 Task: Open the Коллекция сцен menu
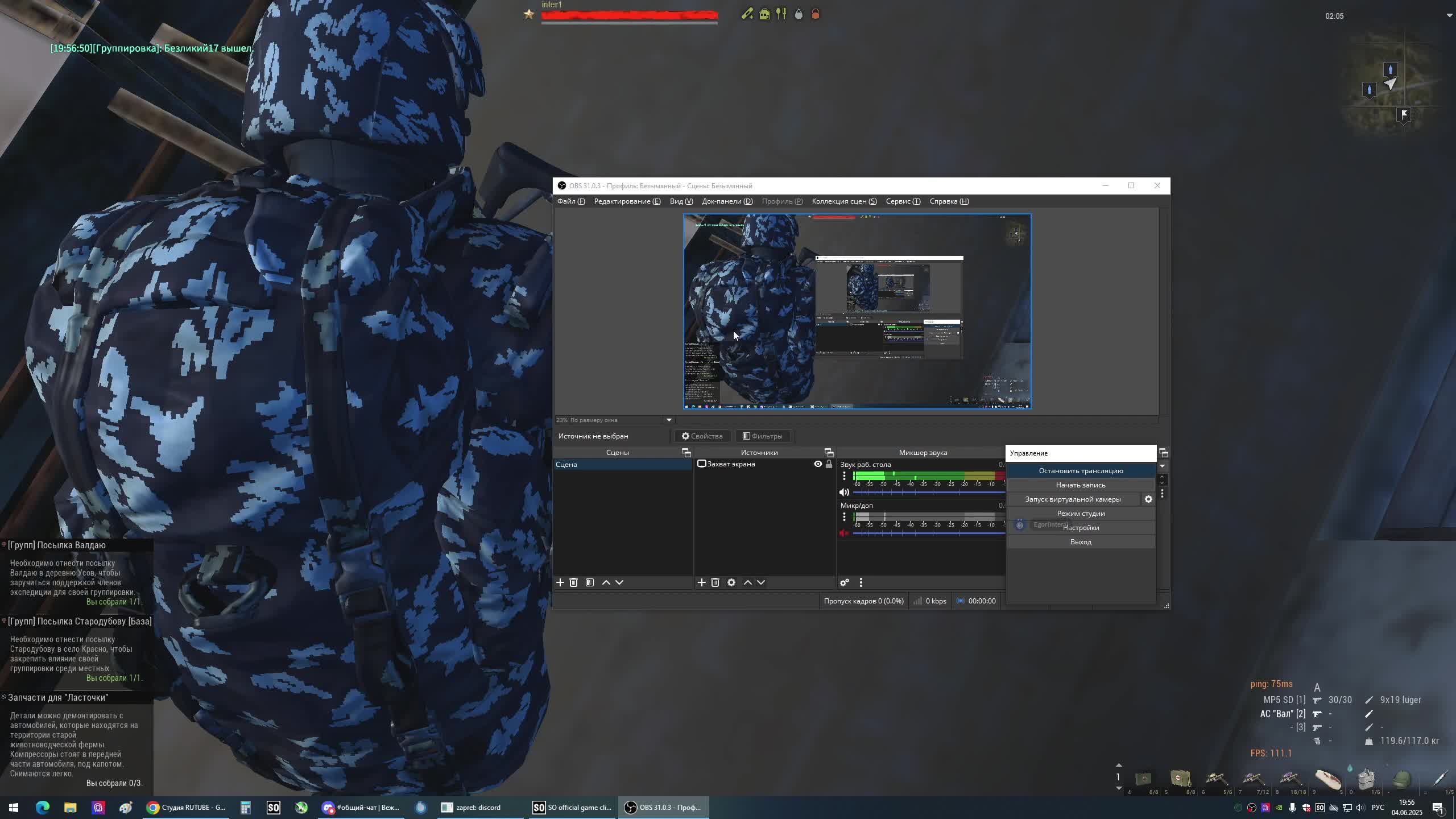point(844,201)
